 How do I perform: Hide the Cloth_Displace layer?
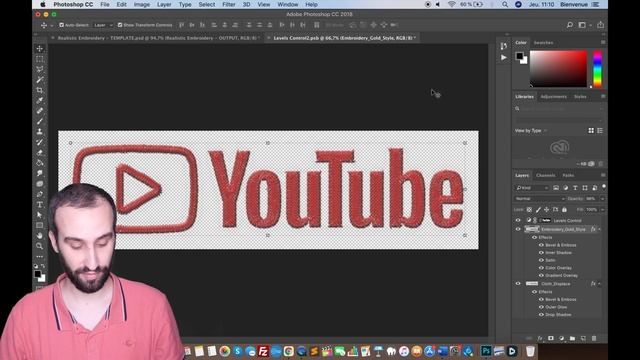coord(518,284)
